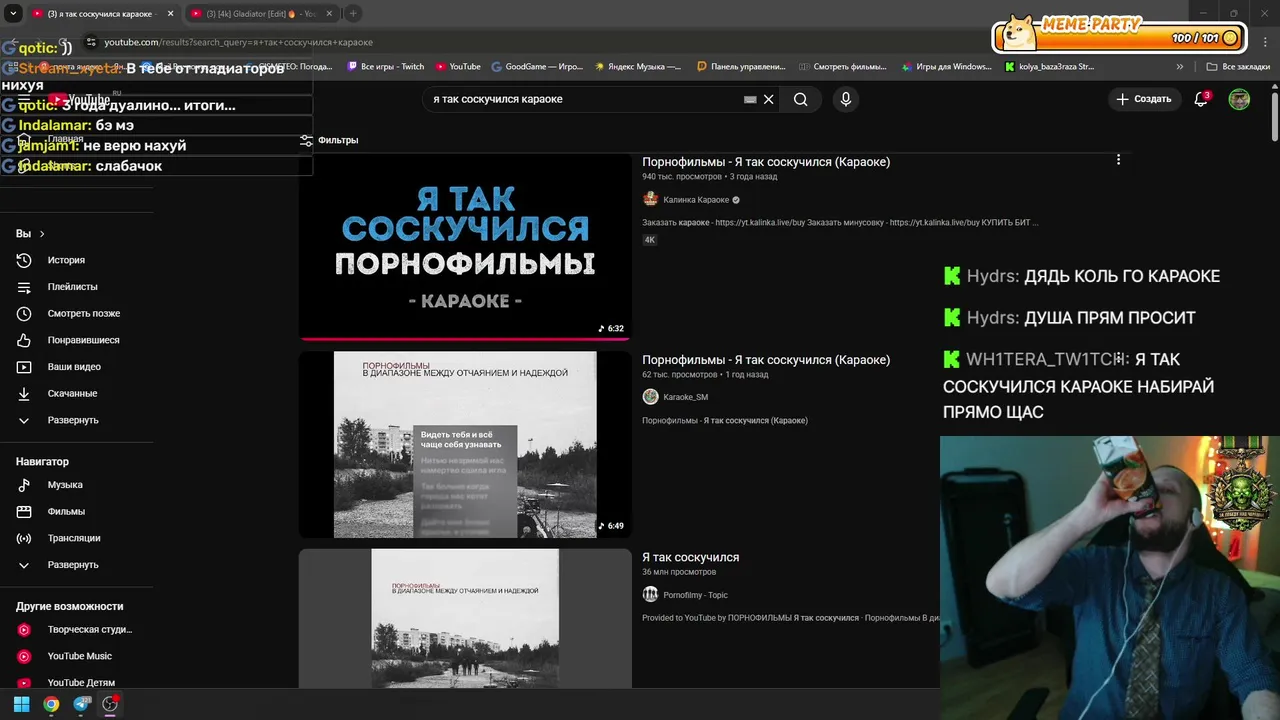Click the browser address bar URL

238,42
